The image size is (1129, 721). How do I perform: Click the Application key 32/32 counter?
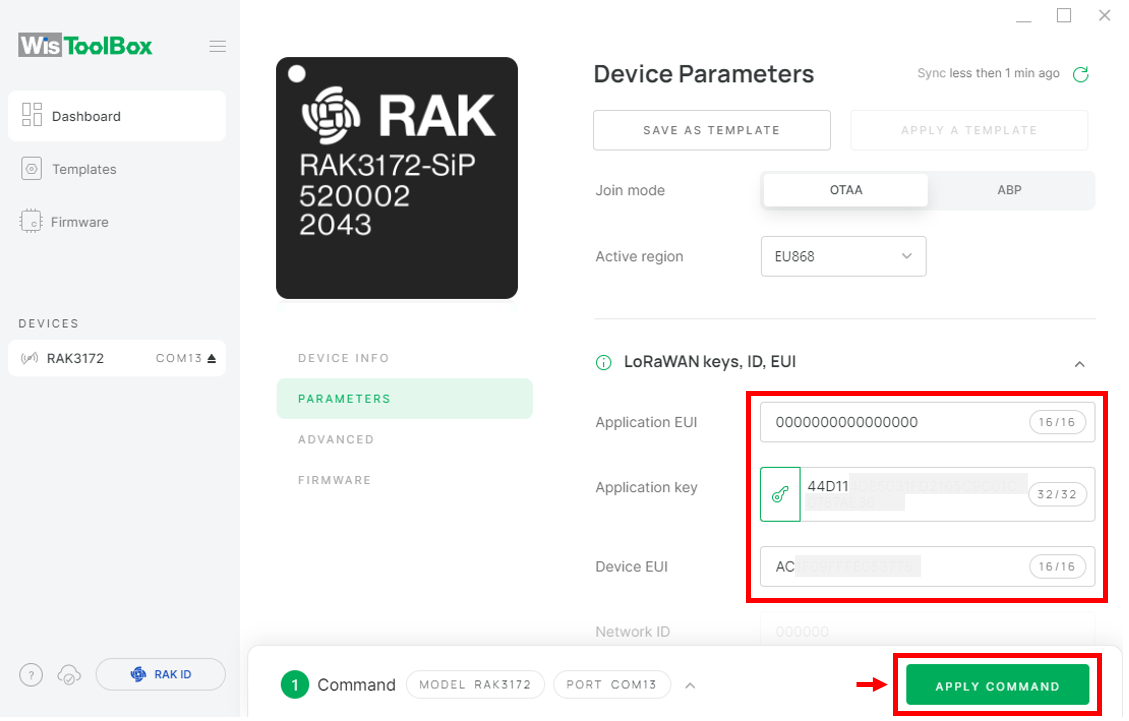1057,494
